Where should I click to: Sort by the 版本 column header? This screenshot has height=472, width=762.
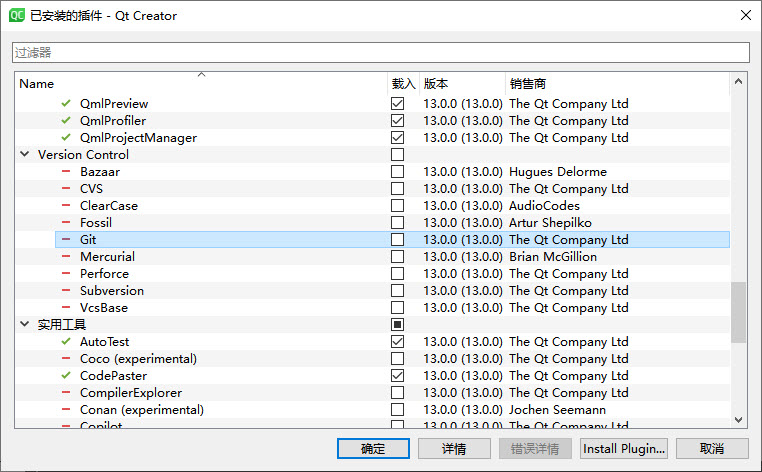462,84
